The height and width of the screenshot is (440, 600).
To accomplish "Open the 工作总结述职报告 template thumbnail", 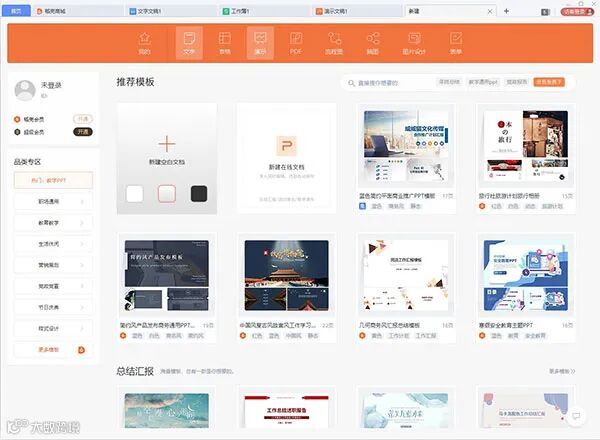I will [286, 411].
